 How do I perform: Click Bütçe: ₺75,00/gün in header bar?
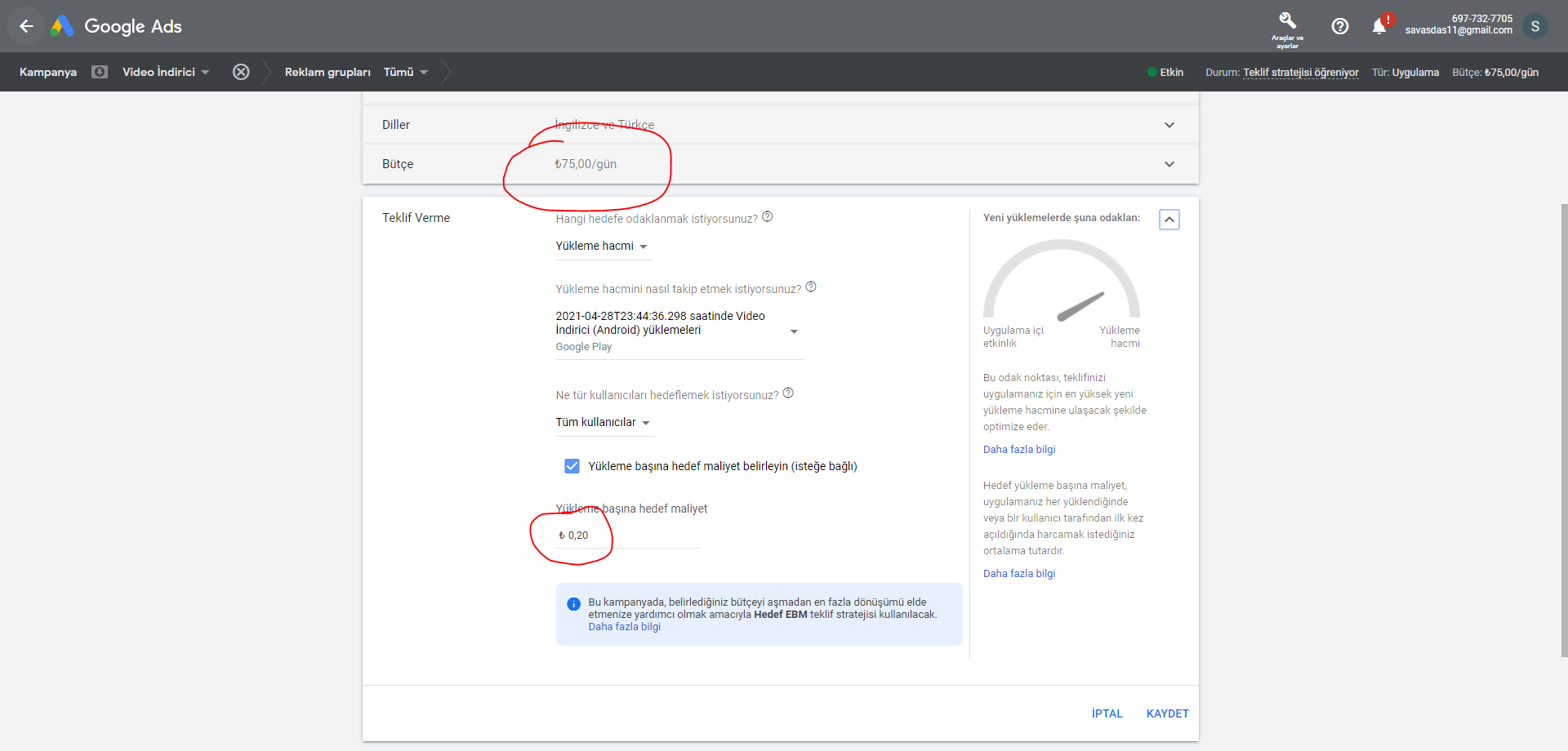tap(1495, 73)
